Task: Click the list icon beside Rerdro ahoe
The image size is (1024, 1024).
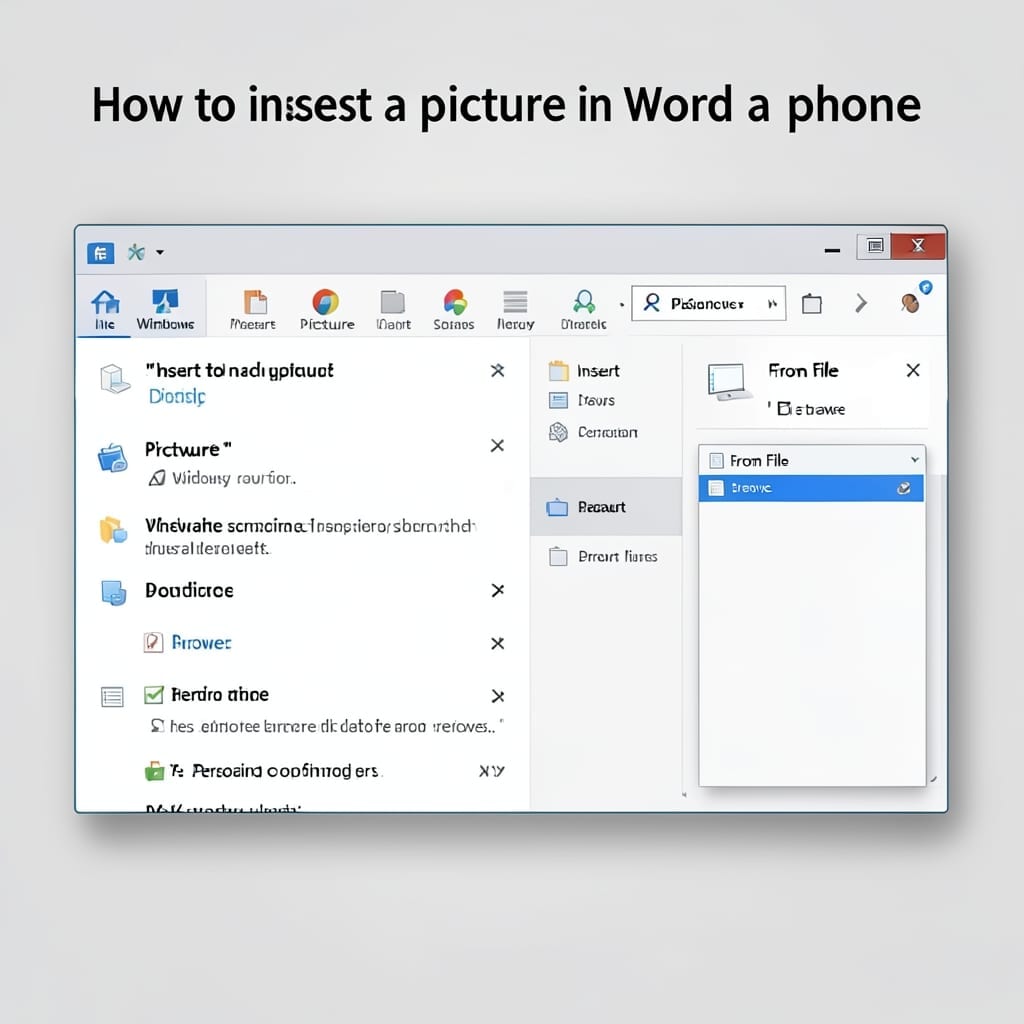Action: click(112, 697)
